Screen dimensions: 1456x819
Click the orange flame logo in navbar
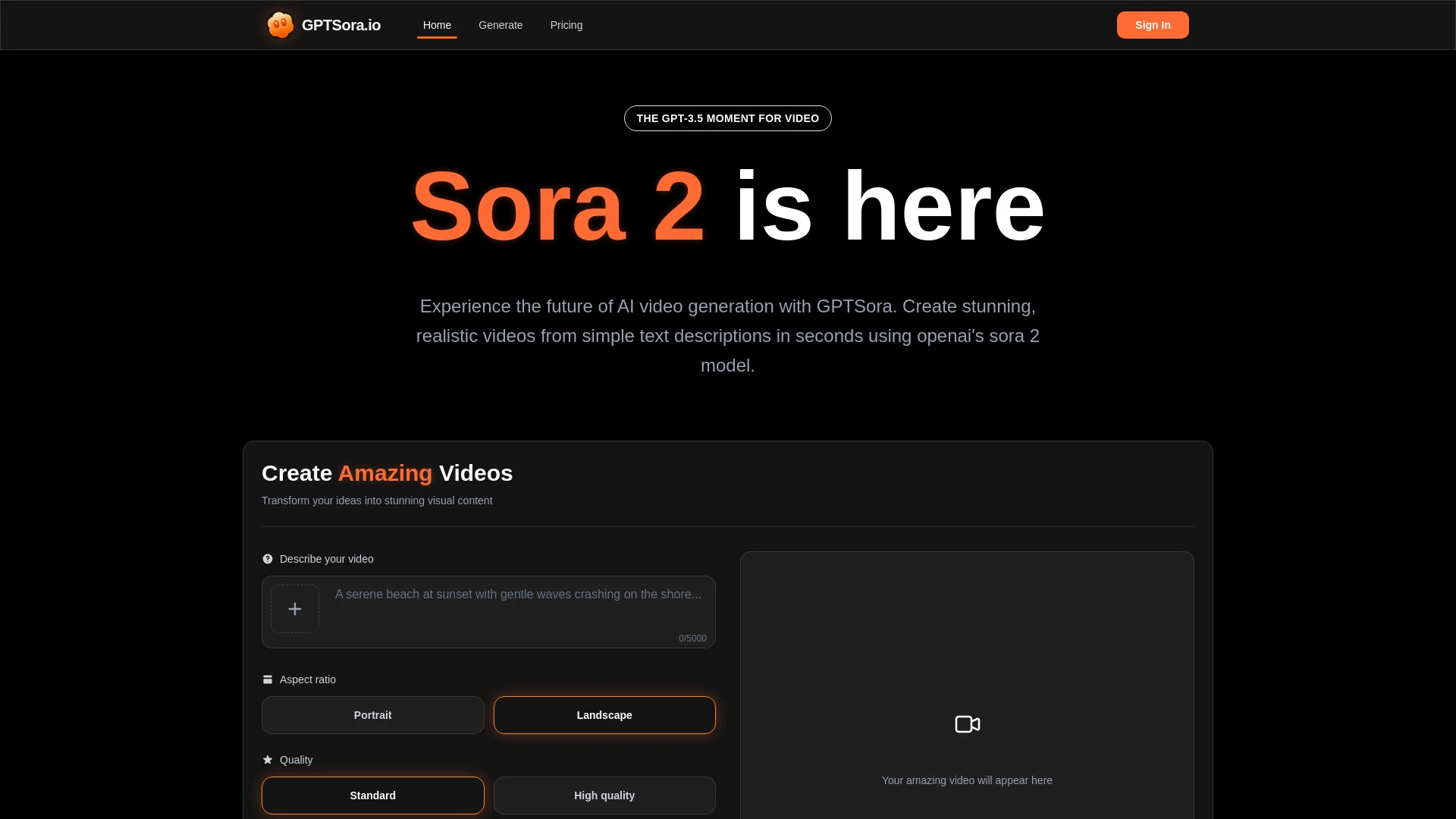(x=281, y=24)
